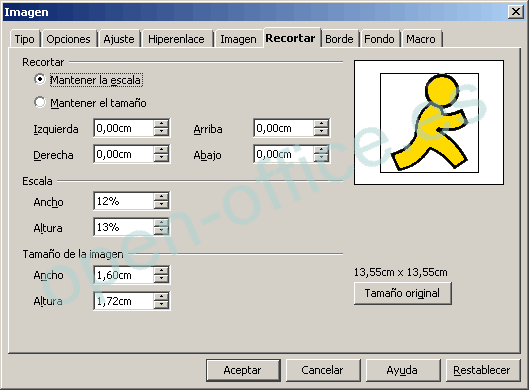Viewport: 529px width, 390px height.
Task: Open the Imagen tab
Action: click(x=238, y=39)
